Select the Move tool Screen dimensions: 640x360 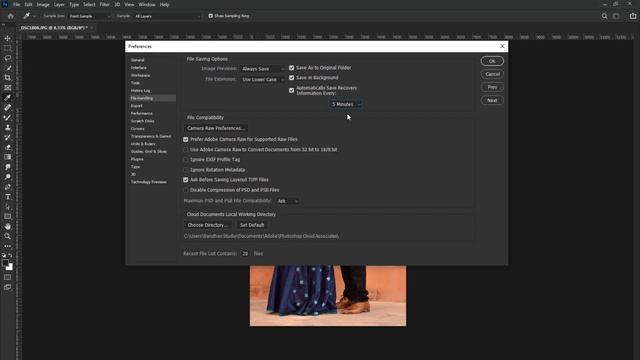(x=7, y=38)
